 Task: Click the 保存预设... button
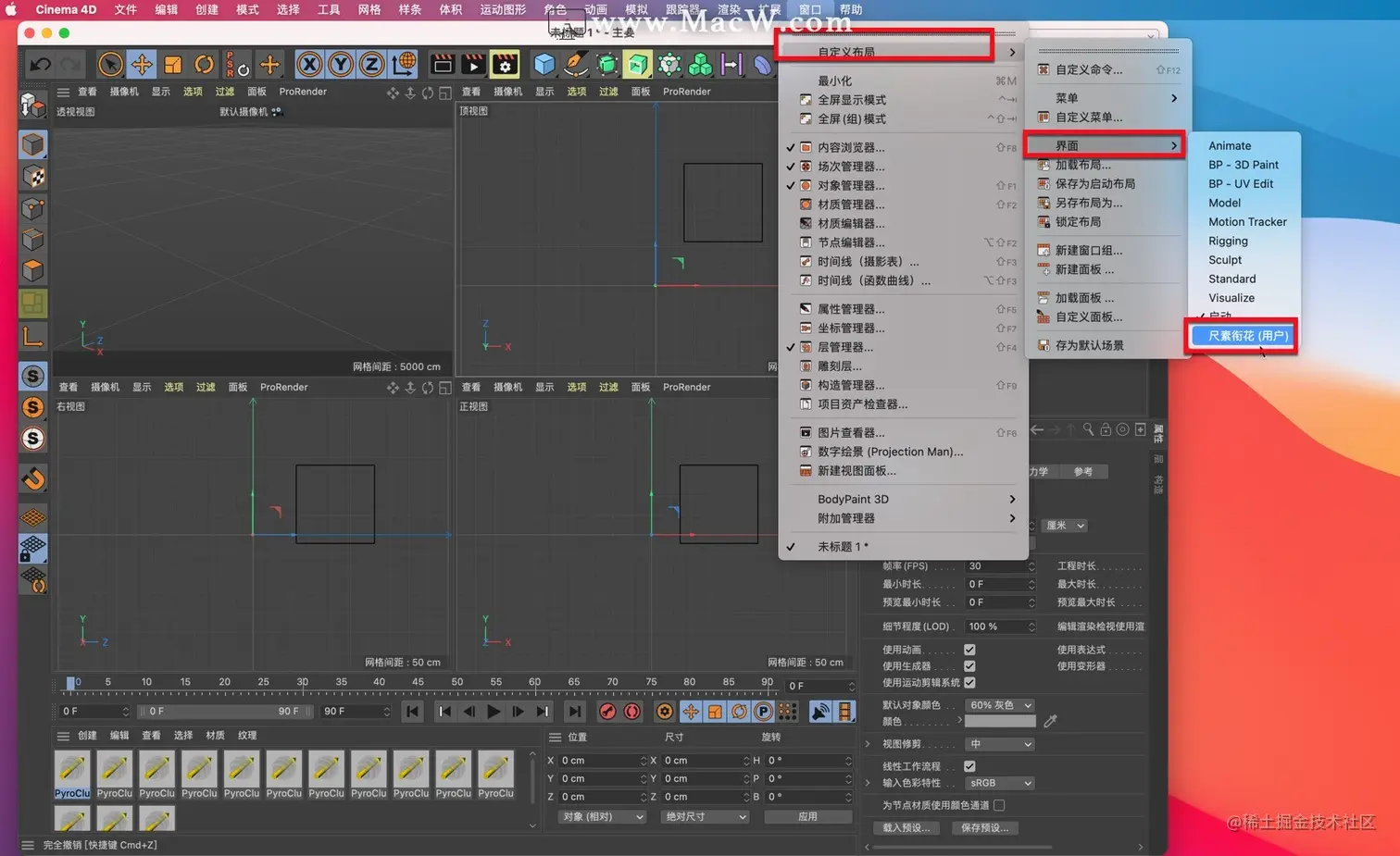(985, 828)
